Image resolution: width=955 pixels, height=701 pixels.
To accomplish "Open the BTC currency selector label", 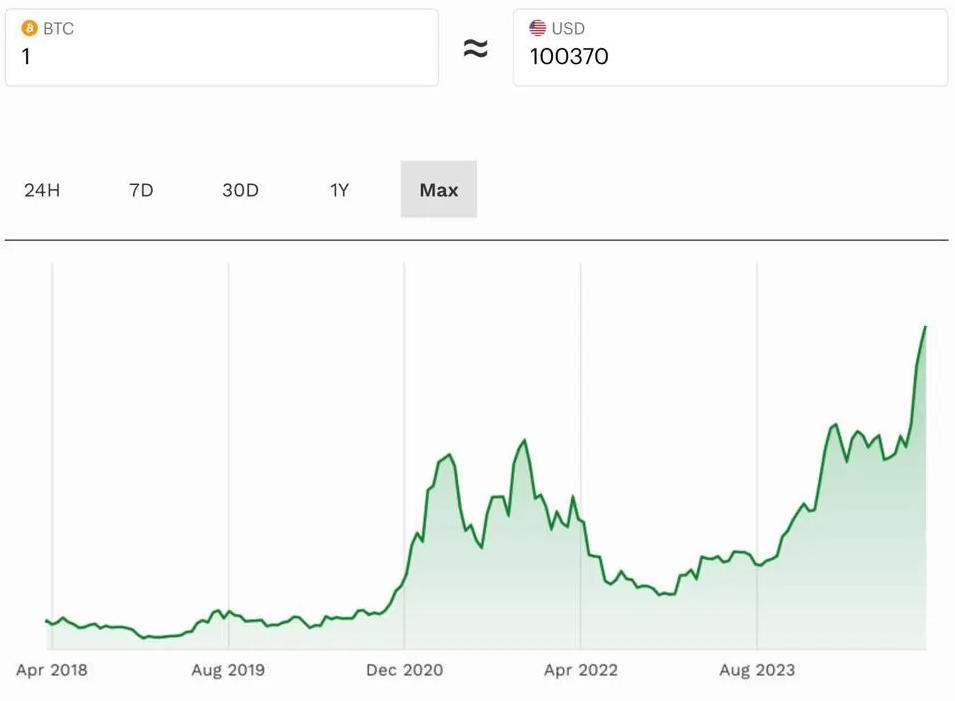I will pyautogui.click(x=58, y=28).
